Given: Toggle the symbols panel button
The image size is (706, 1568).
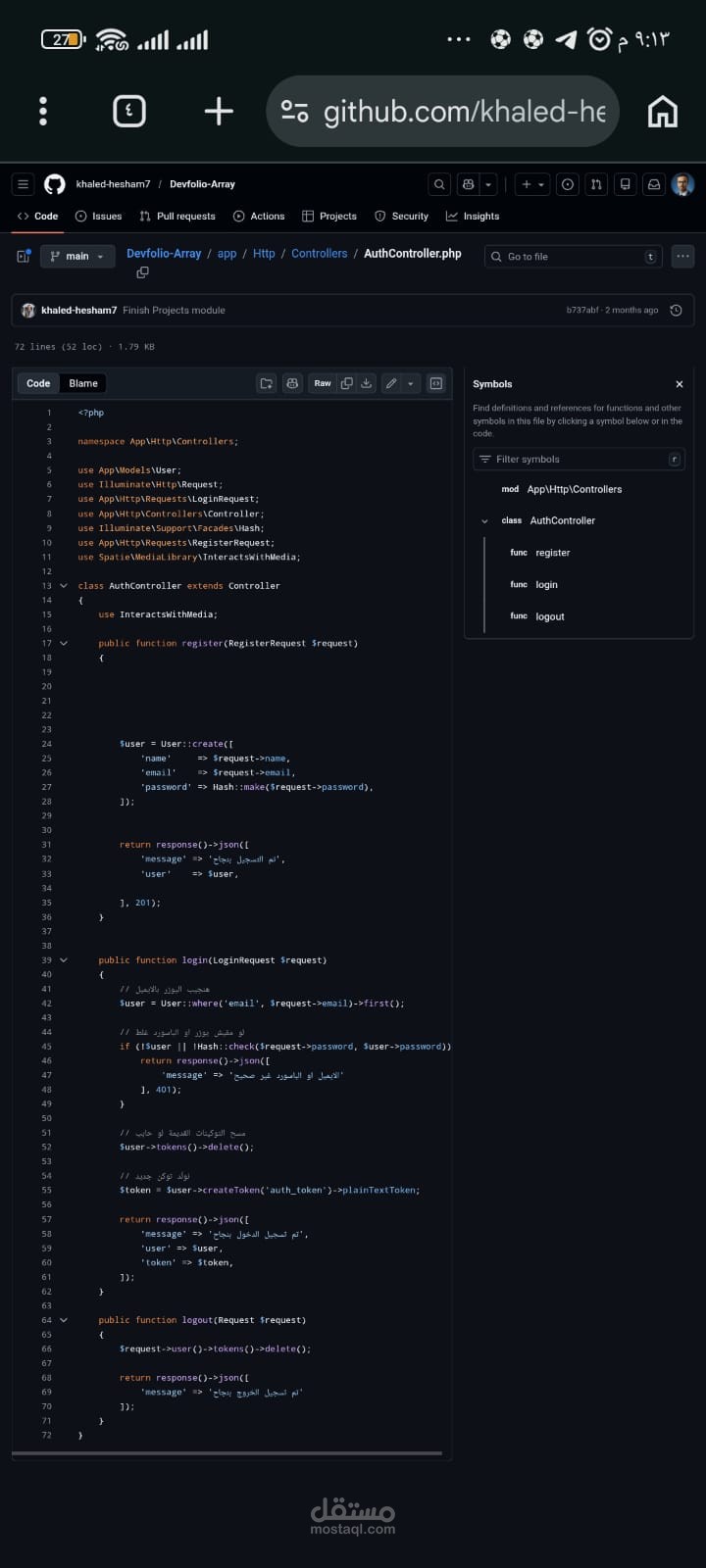Looking at the screenshot, I should (436, 383).
